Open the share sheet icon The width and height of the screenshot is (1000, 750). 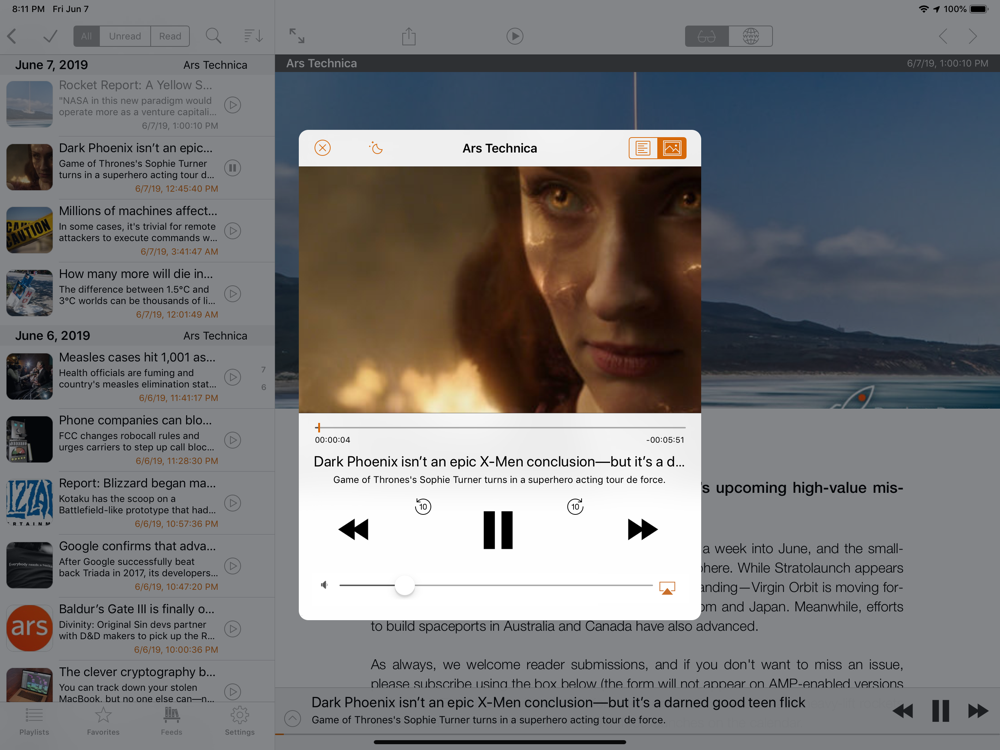tap(409, 36)
